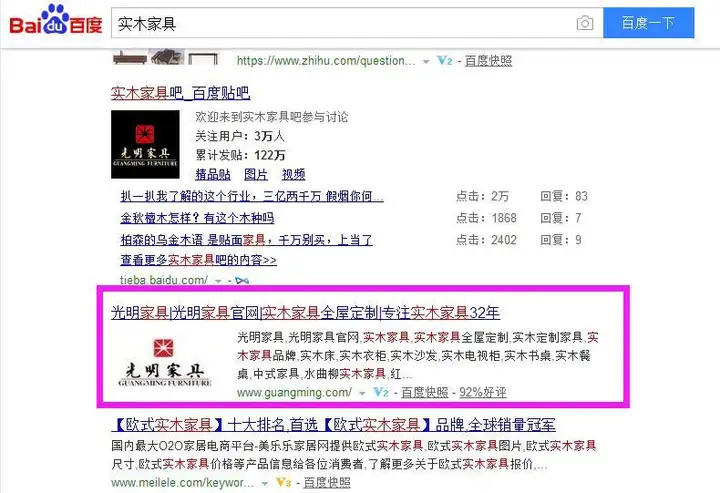Open the 92%好评 rating link
Viewport: 720px width, 493px height.
pyautogui.click(x=483, y=392)
